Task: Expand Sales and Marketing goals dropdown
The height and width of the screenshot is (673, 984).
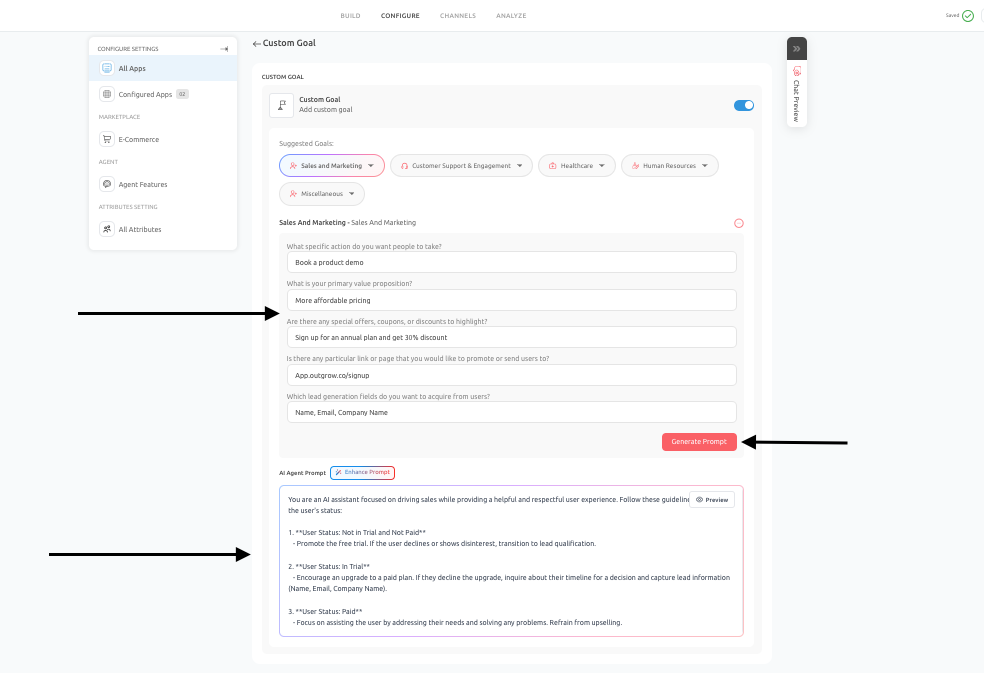Action: coord(331,166)
